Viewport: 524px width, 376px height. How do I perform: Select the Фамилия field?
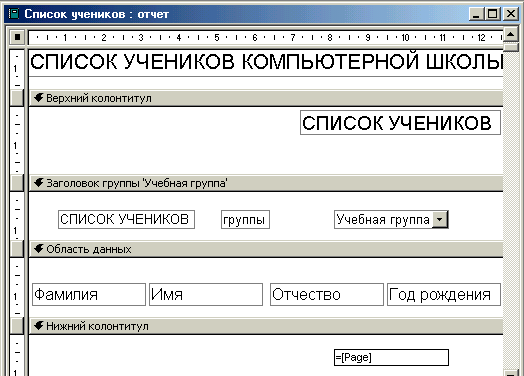tap(89, 294)
